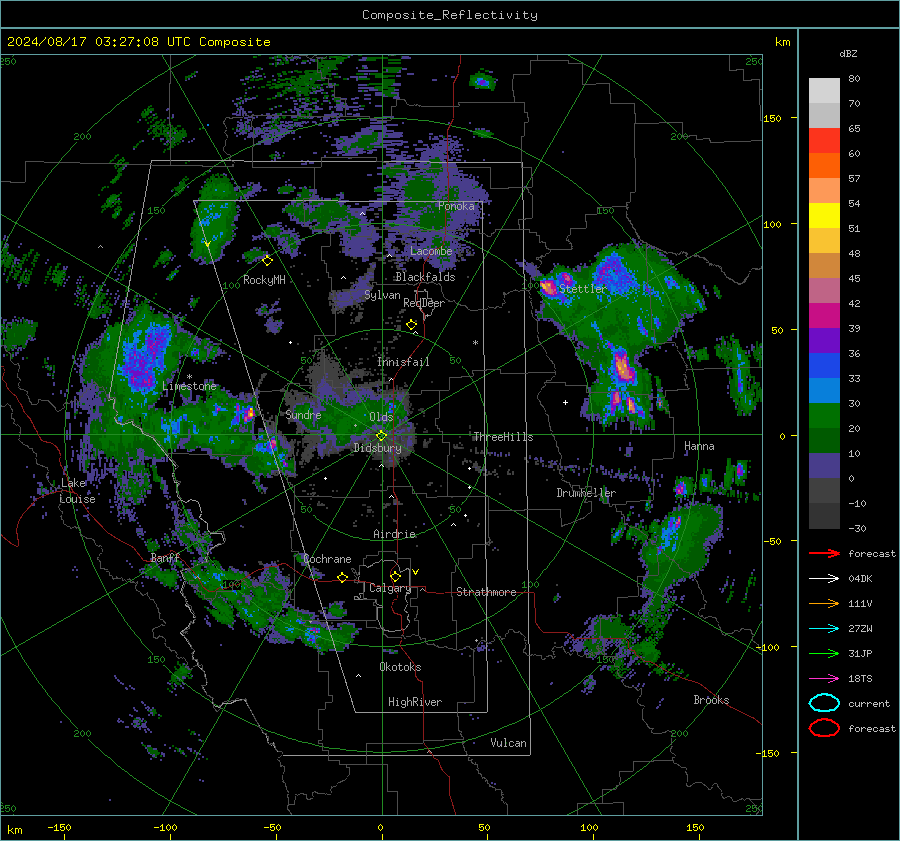Click the Drumheller city label

coord(586,493)
